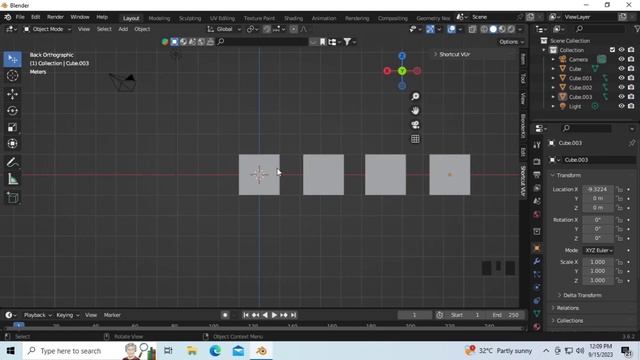Open the Modifiers wrench properties tab
Screen dimensions: 640x360
pos(537,261)
